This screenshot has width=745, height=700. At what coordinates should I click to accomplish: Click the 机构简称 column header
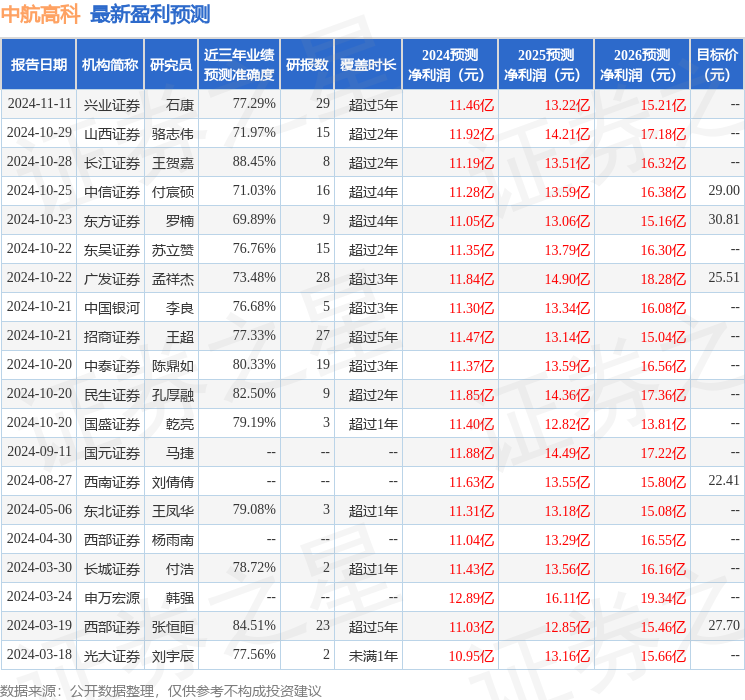[110, 65]
